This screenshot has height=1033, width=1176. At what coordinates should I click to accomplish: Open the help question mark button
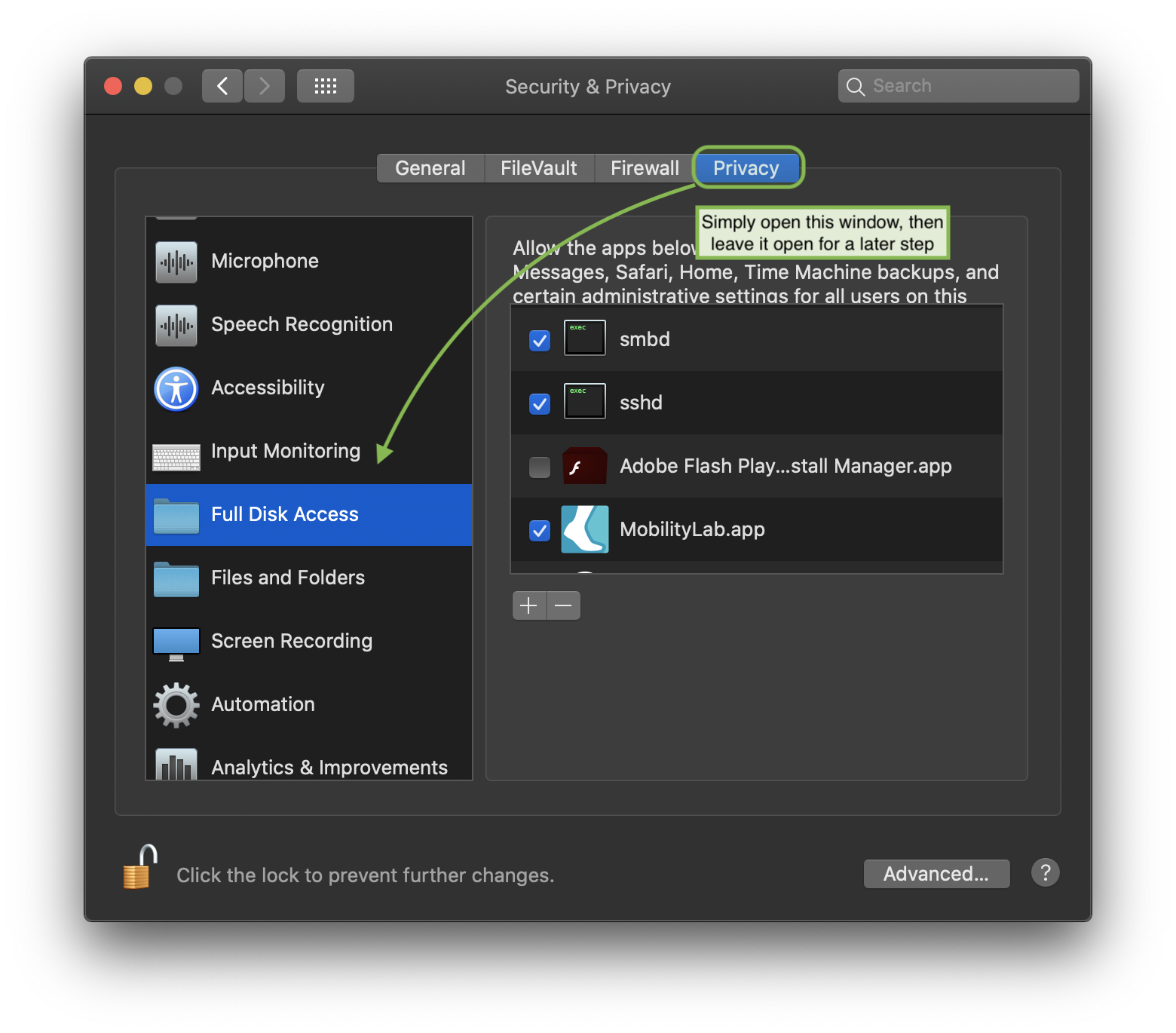coord(1045,872)
